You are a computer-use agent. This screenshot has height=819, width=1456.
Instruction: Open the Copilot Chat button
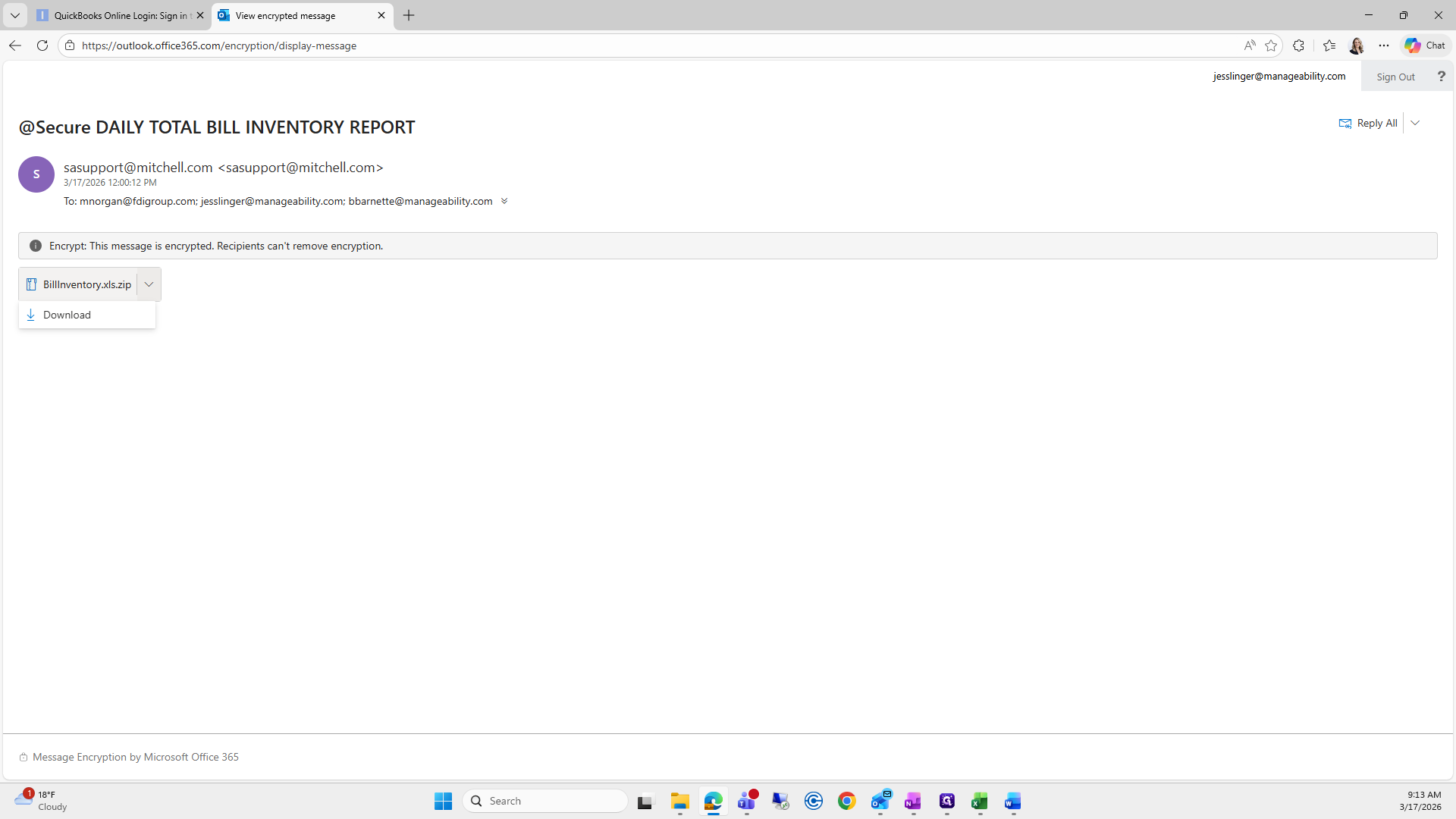(1426, 45)
